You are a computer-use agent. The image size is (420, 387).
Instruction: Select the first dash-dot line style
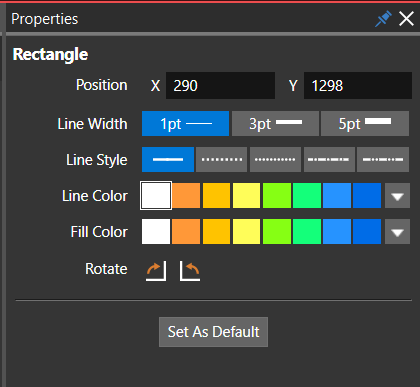[x=329, y=159]
